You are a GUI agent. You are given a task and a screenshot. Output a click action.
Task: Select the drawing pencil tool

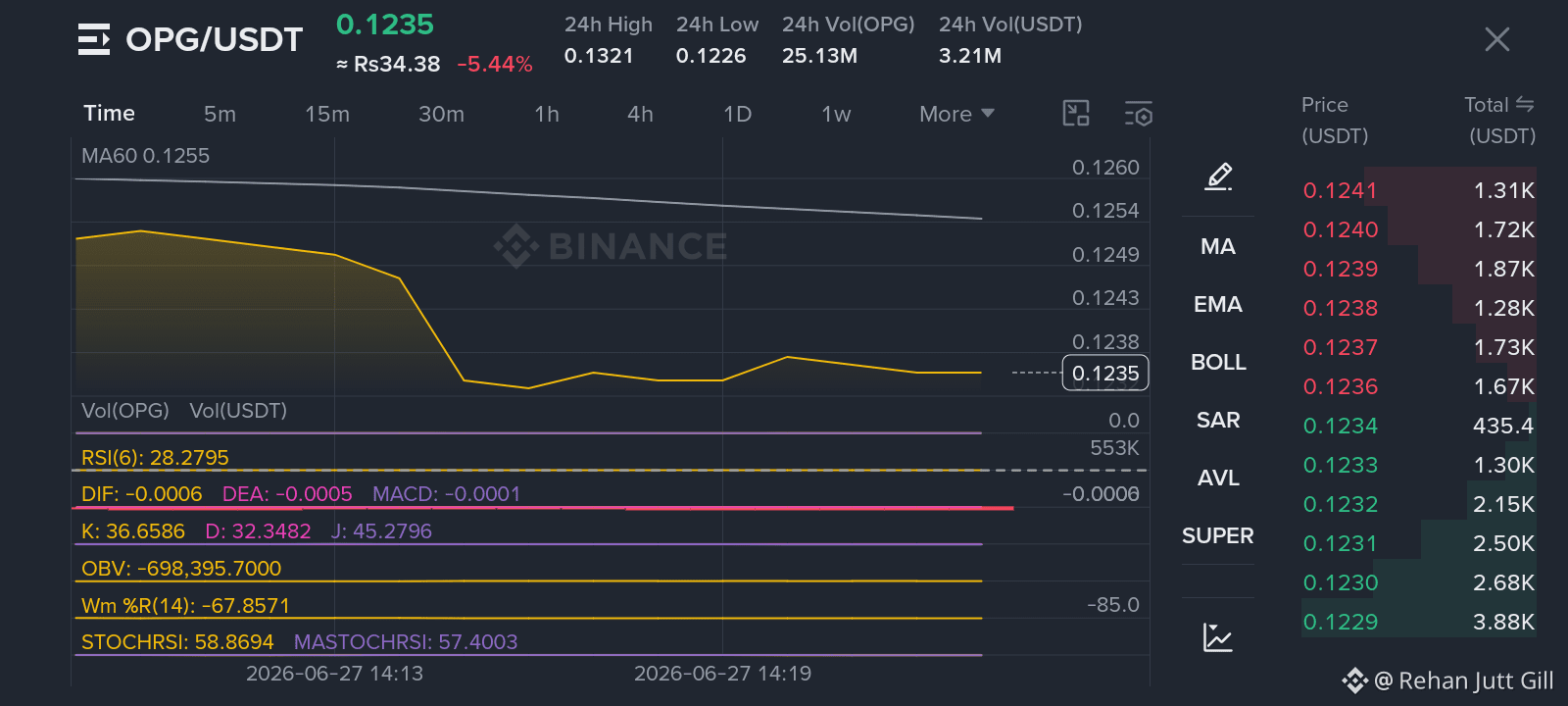(x=1218, y=176)
